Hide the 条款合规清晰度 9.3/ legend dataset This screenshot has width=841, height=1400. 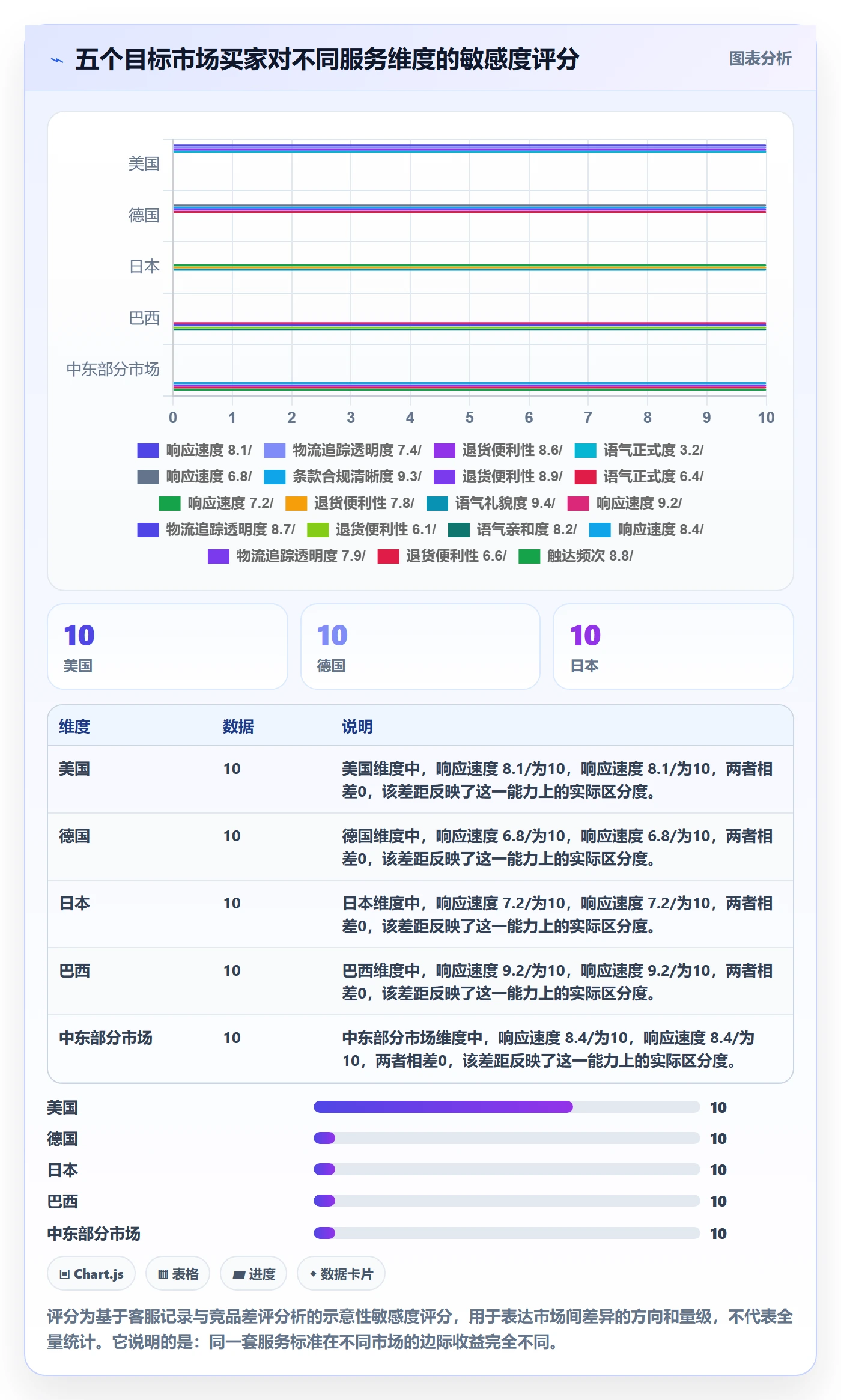342,476
